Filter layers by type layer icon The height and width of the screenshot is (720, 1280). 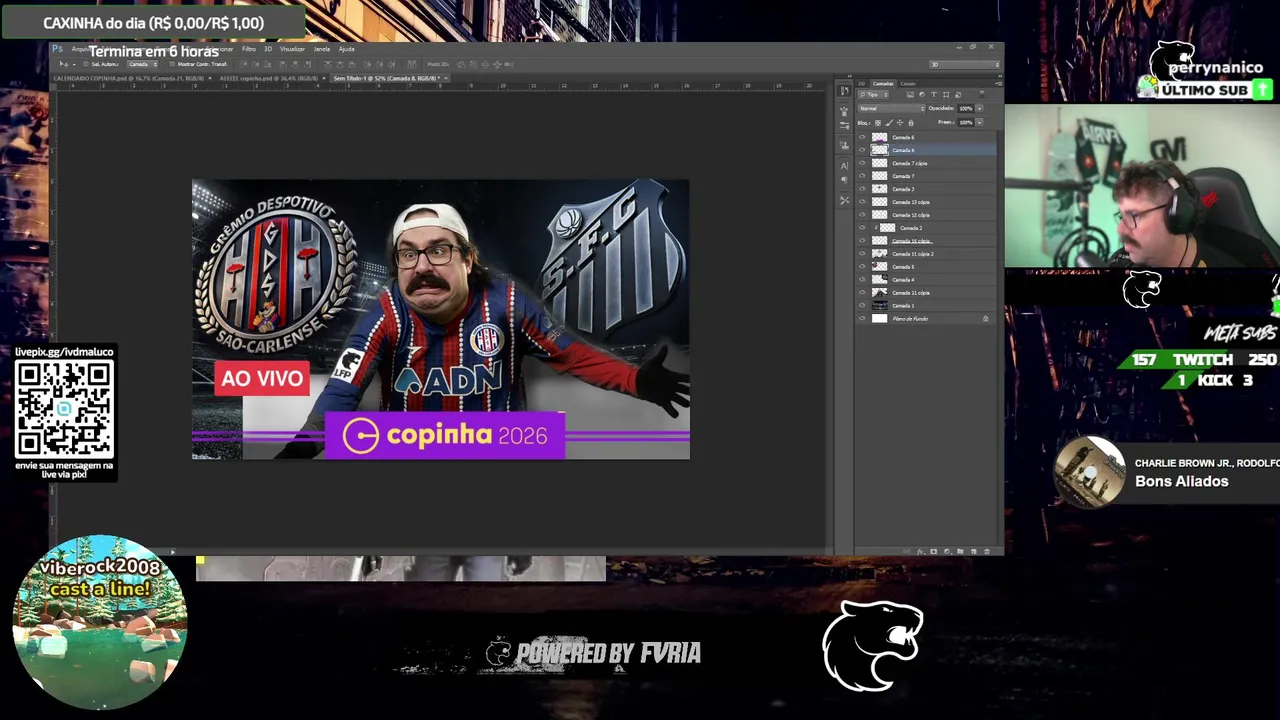pos(934,95)
